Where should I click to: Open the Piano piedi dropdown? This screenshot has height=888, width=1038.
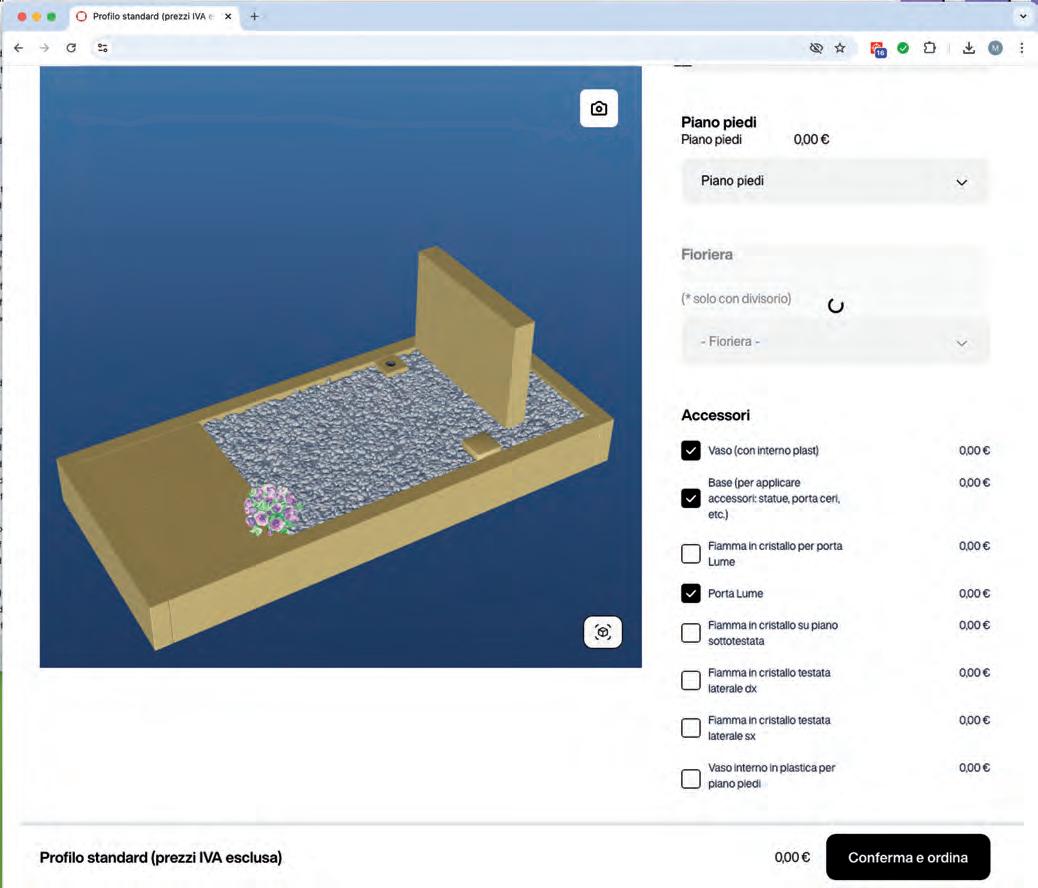835,181
